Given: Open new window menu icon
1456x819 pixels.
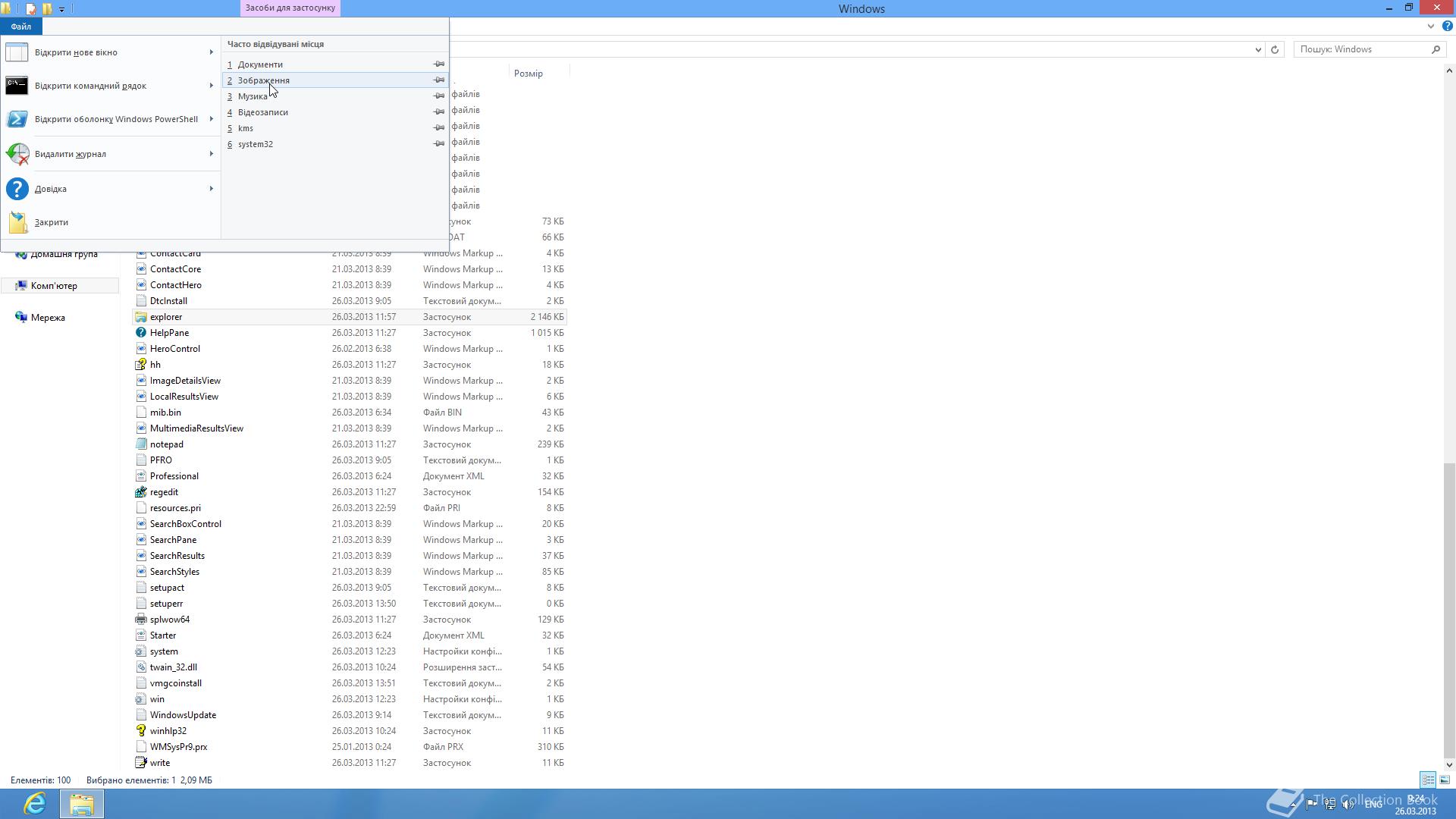Looking at the screenshot, I should coord(17,52).
